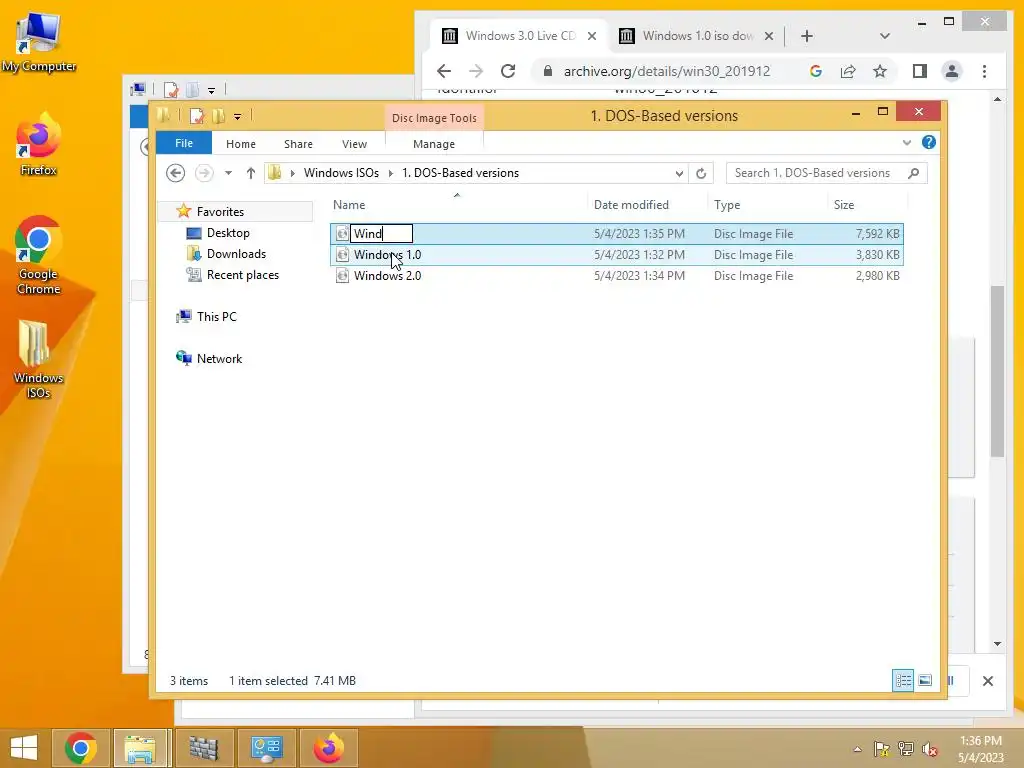Screen dimensions: 1024x768
Task: Close the Chrome download bar
Action: coord(987,680)
